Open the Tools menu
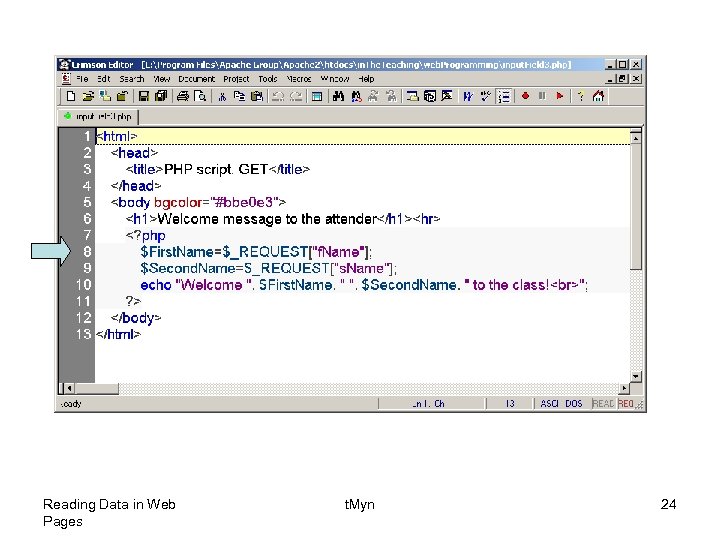 click(268, 79)
